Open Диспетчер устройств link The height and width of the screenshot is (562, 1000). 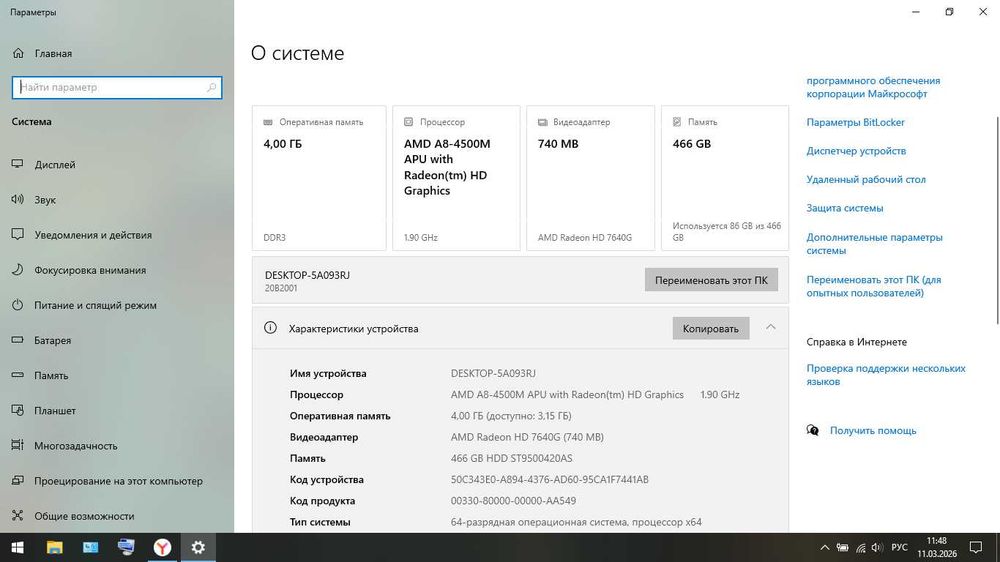(x=856, y=151)
